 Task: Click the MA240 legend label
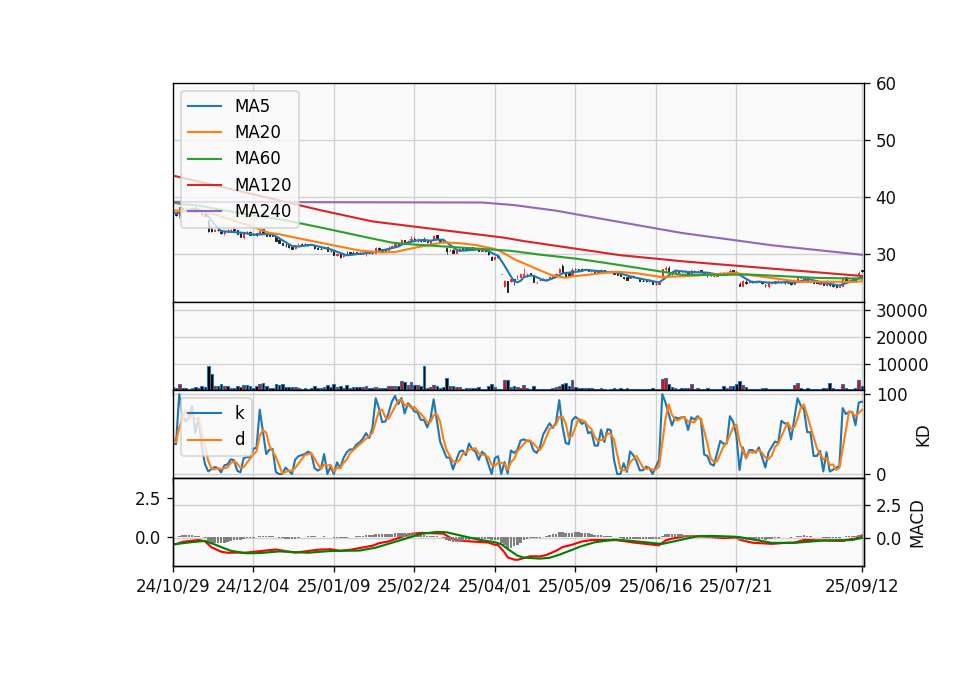[x=263, y=211]
